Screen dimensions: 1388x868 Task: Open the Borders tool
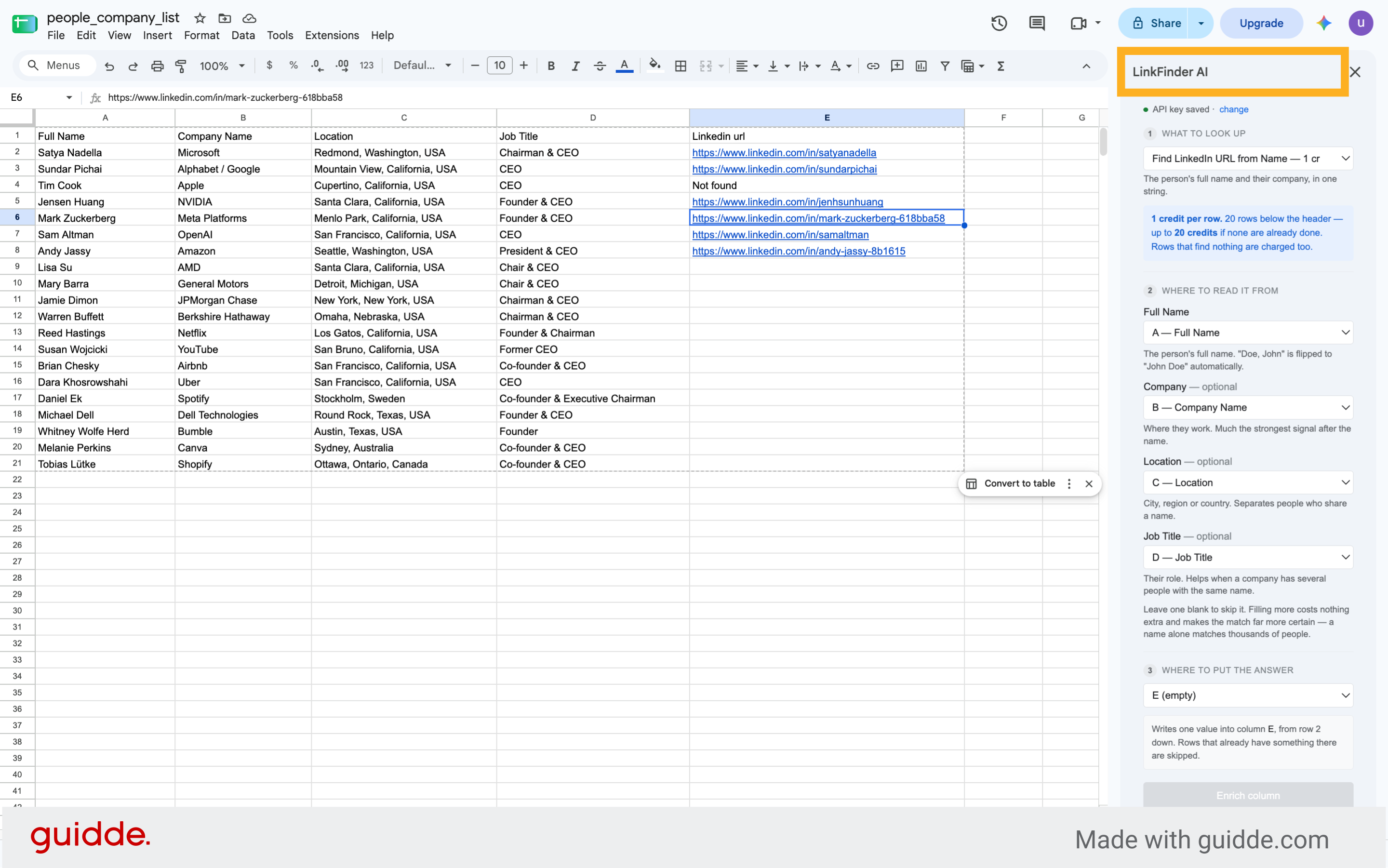click(x=681, y=66)
